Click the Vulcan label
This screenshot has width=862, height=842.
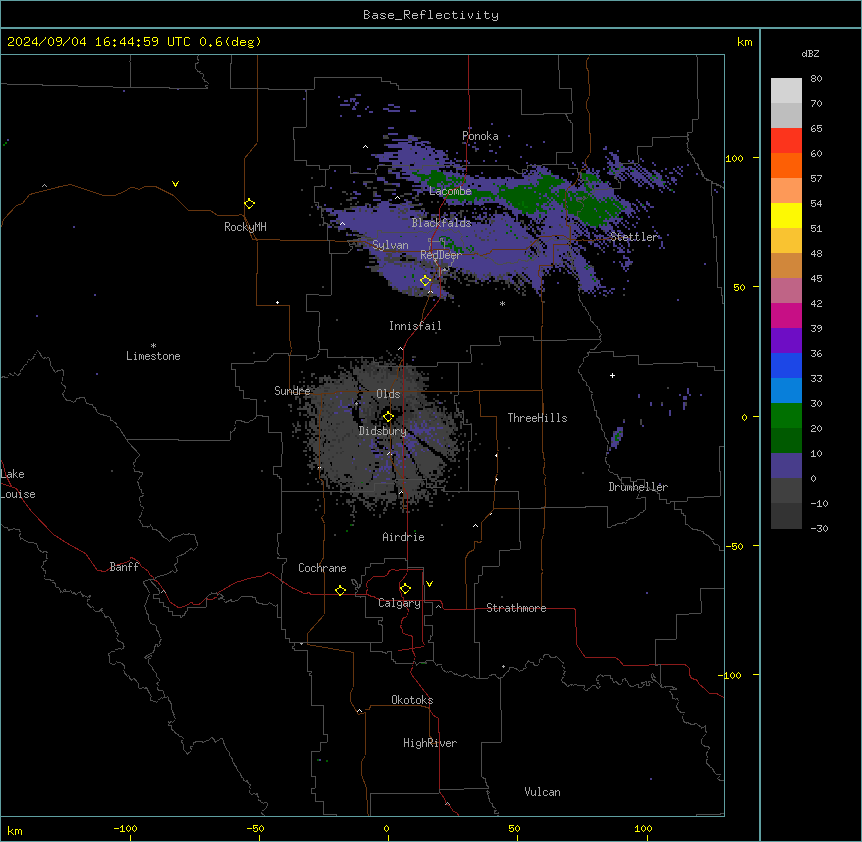click(x=543, y=792)
